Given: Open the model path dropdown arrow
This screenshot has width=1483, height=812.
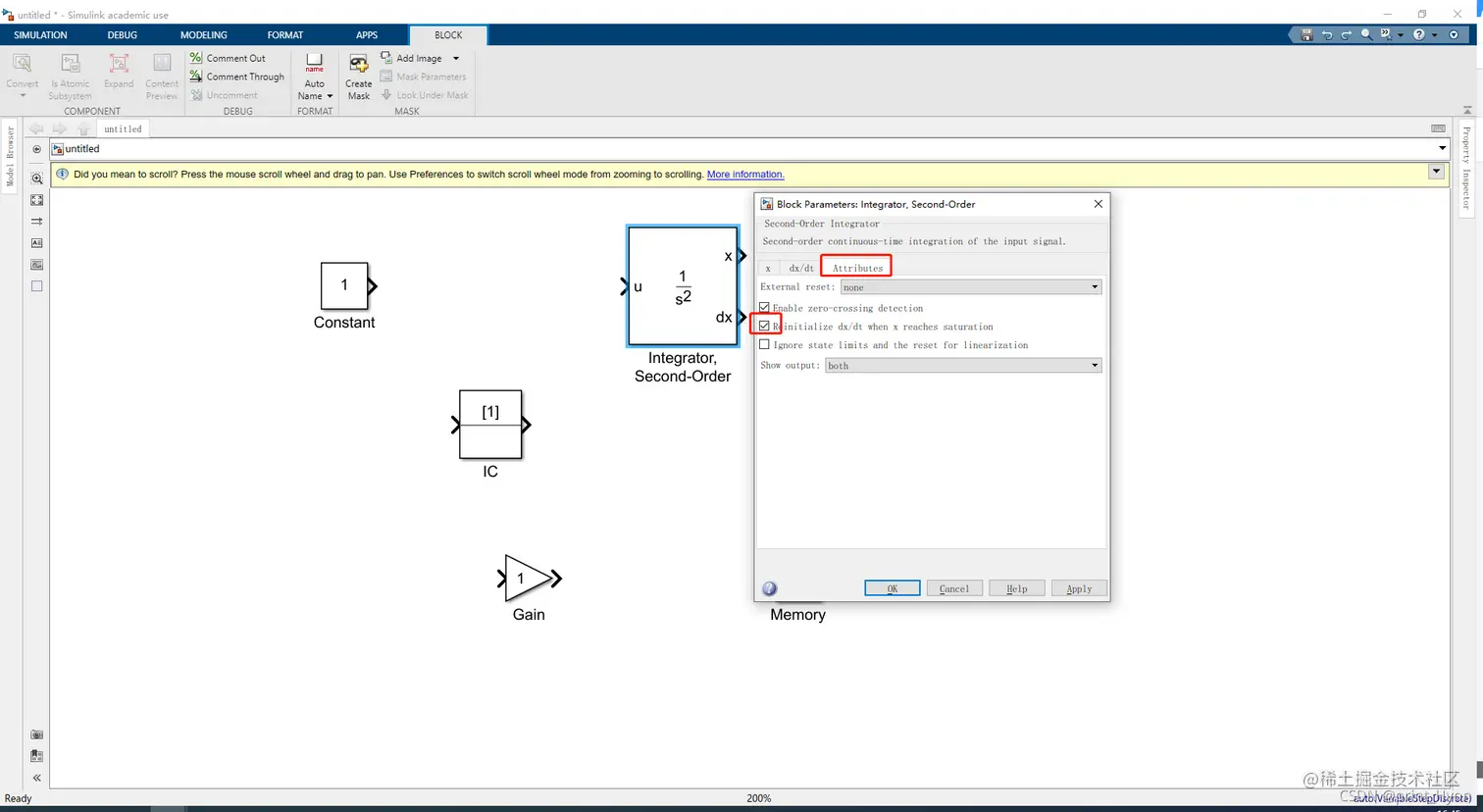Looking at the screenshot, I should (x=1442, y=149).
